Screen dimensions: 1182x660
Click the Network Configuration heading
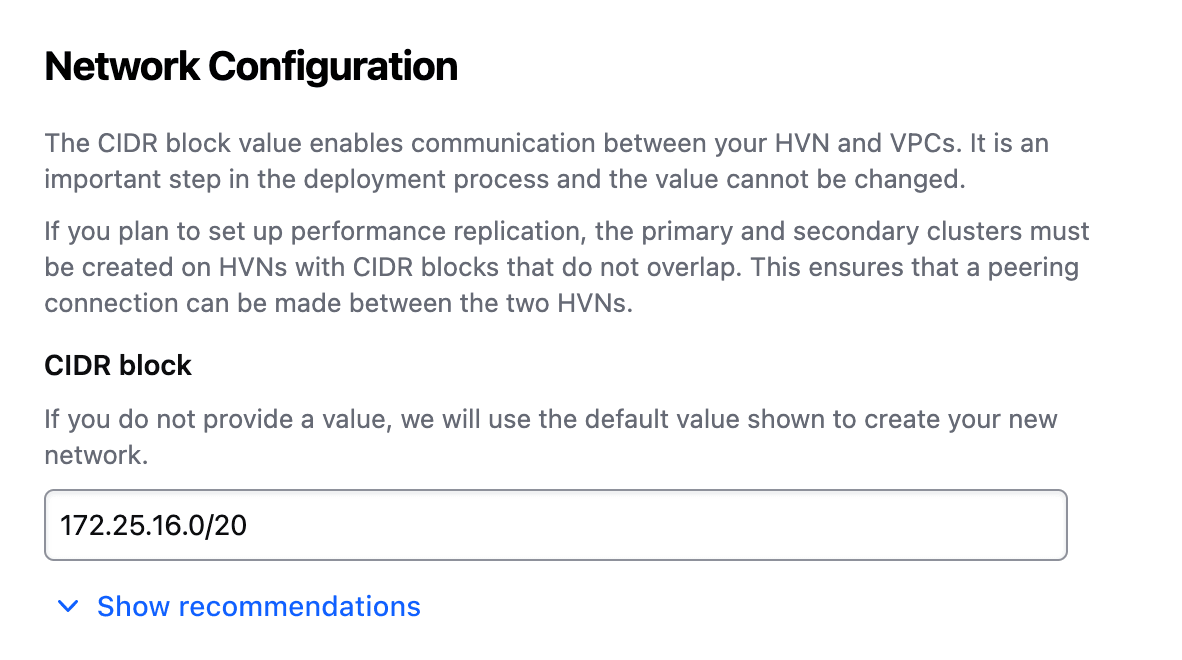[251, 67]
